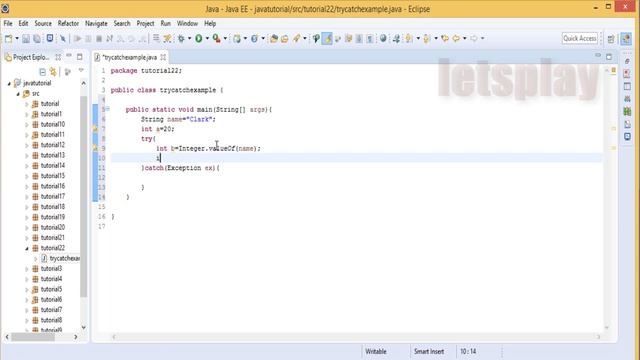Toggle the highlighted Mark Occurrences button

(327, 39)
